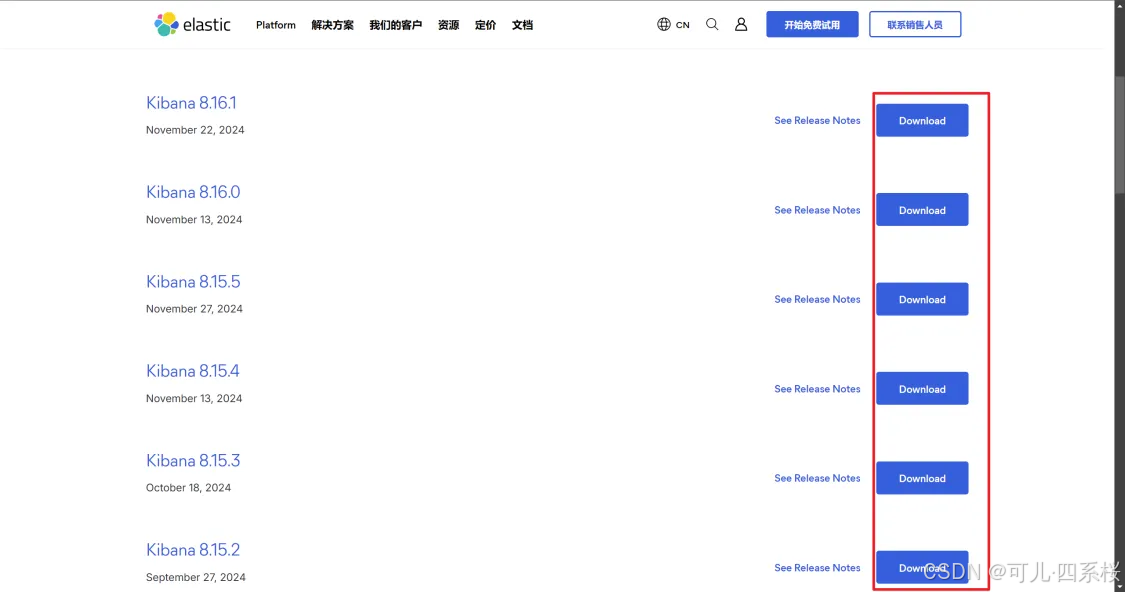1125x592 pixels.
Task: Click the date November 27, 2024
Action: pos(194,309)
